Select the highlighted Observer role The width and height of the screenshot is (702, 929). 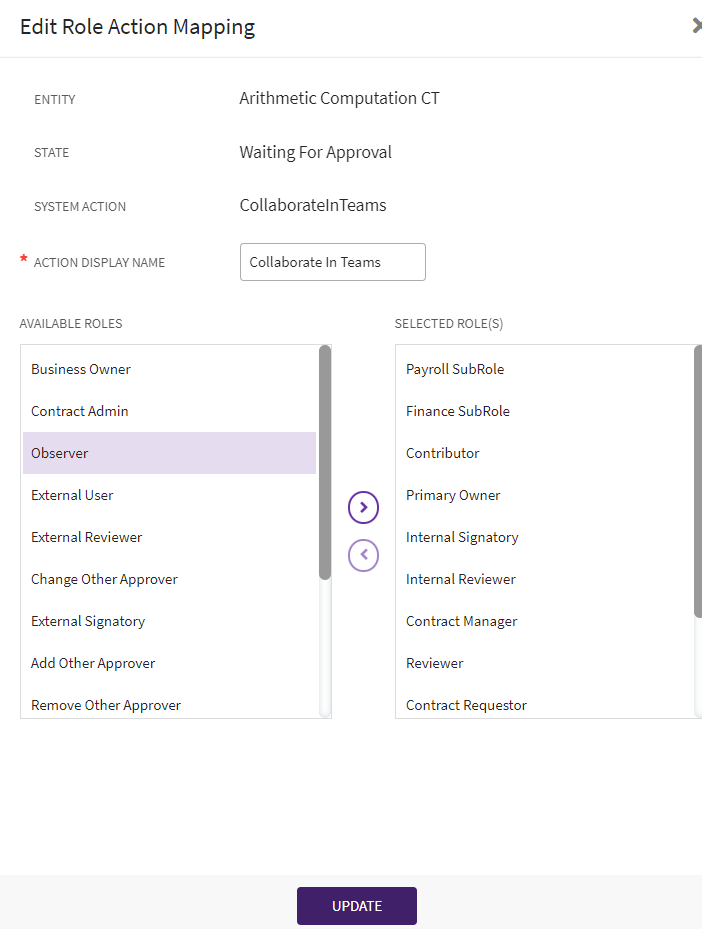(x=60, y=453)
